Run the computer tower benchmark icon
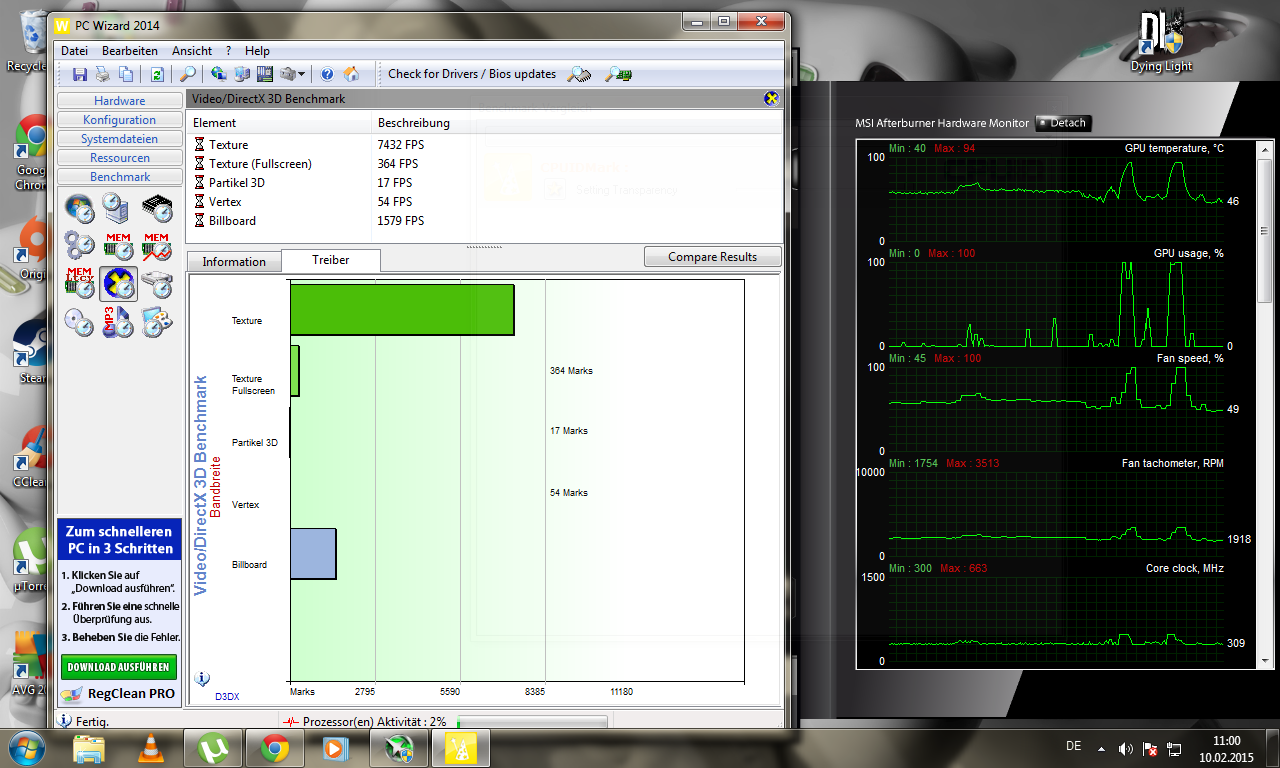This screenshot has width=1280, height=768. pos(118,208)
